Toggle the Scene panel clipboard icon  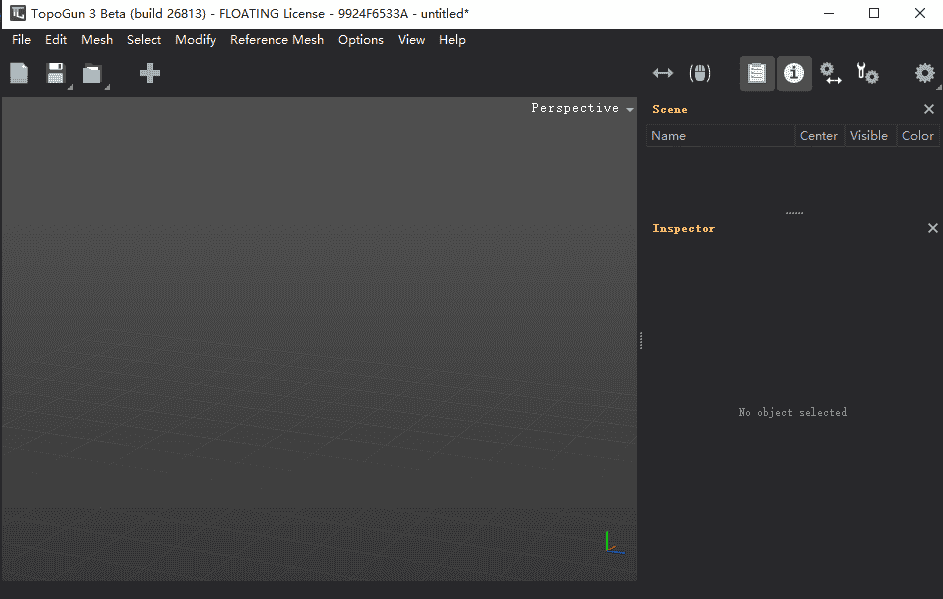tap(757, 74)
